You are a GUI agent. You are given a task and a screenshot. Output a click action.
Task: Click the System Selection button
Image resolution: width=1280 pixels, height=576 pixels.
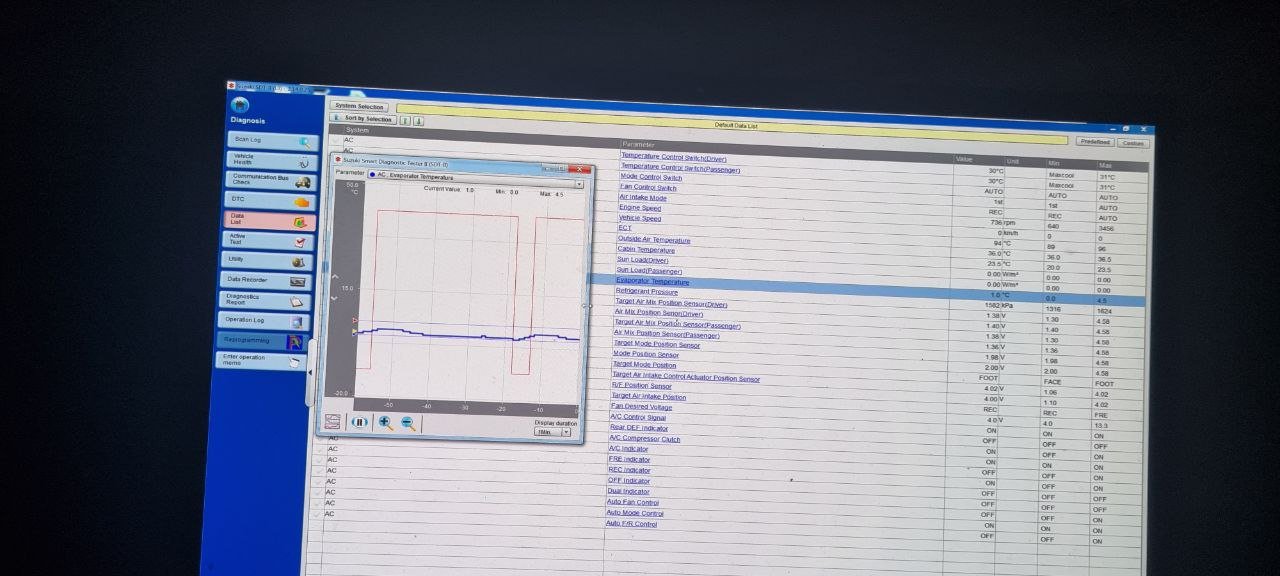(359, 106)
